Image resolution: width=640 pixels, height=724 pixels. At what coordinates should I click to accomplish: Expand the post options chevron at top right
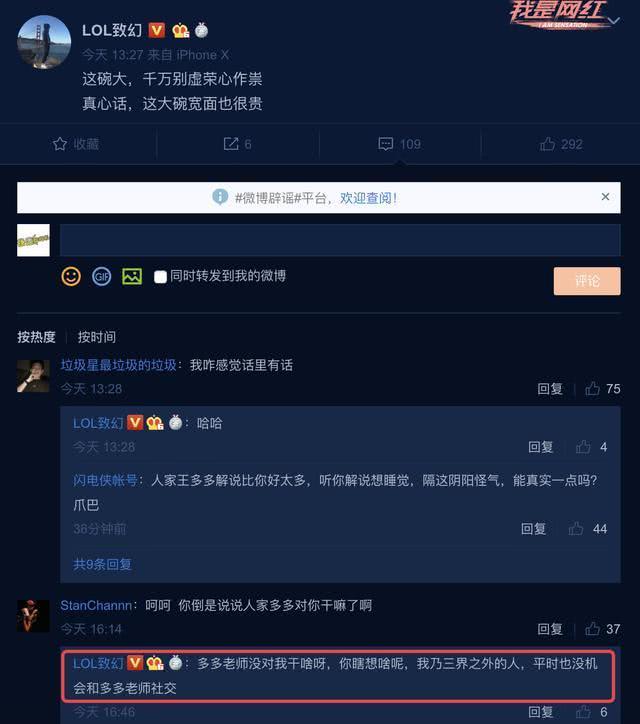614,21
